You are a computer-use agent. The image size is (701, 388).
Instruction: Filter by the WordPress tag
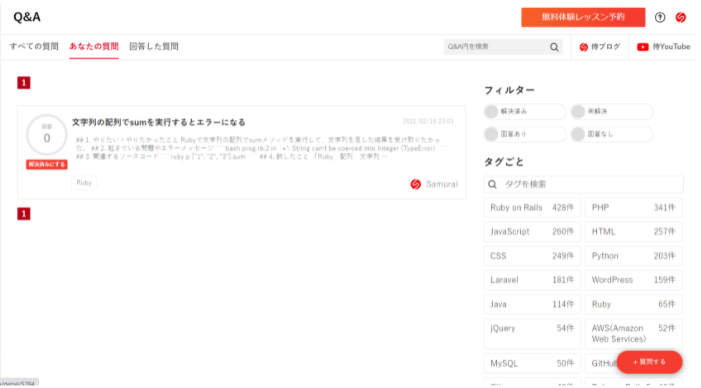tap(633, 280)
